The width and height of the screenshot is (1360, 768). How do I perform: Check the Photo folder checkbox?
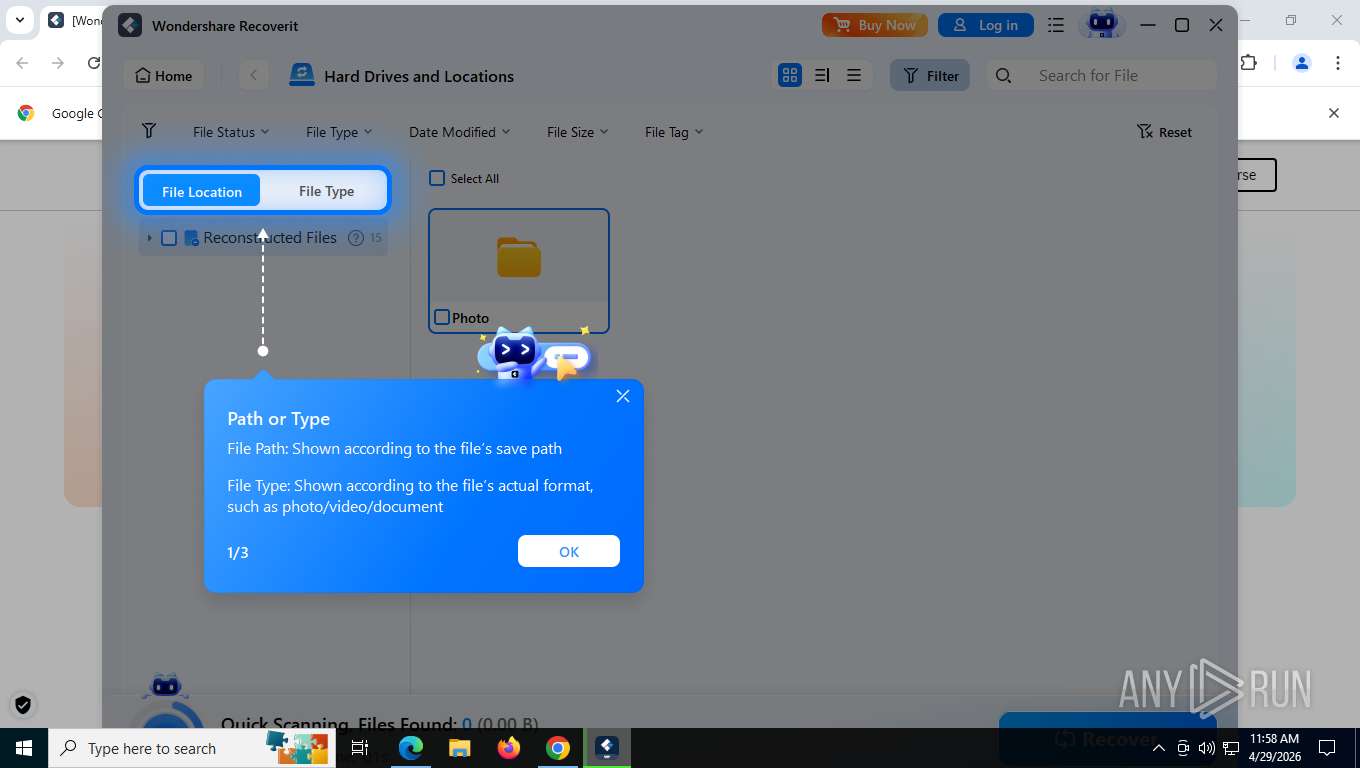point(442,317)
